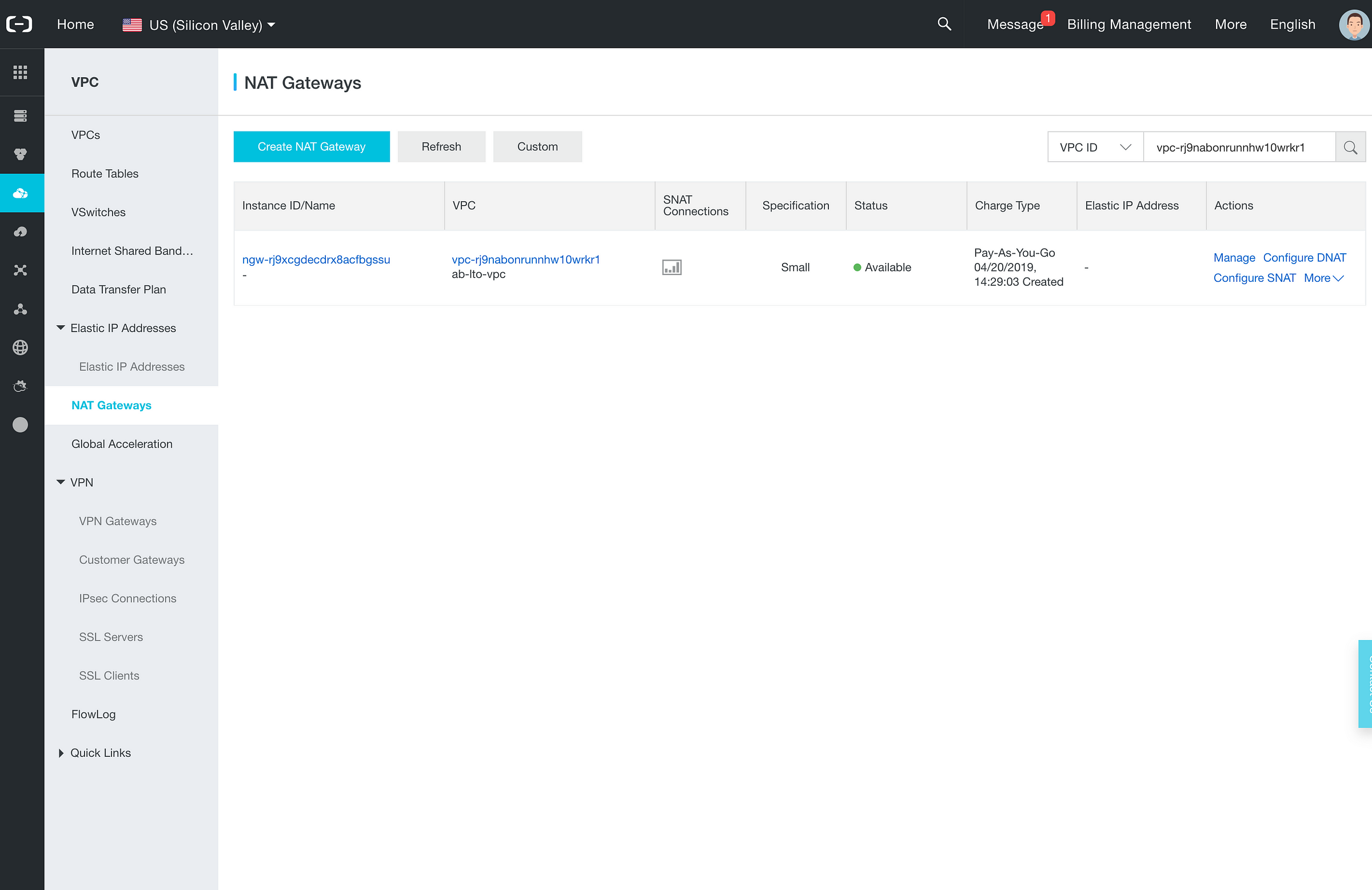This screenshot has width=1372, height=890.
Task: Select the Refresh button
Action: [x=441, y=146]
